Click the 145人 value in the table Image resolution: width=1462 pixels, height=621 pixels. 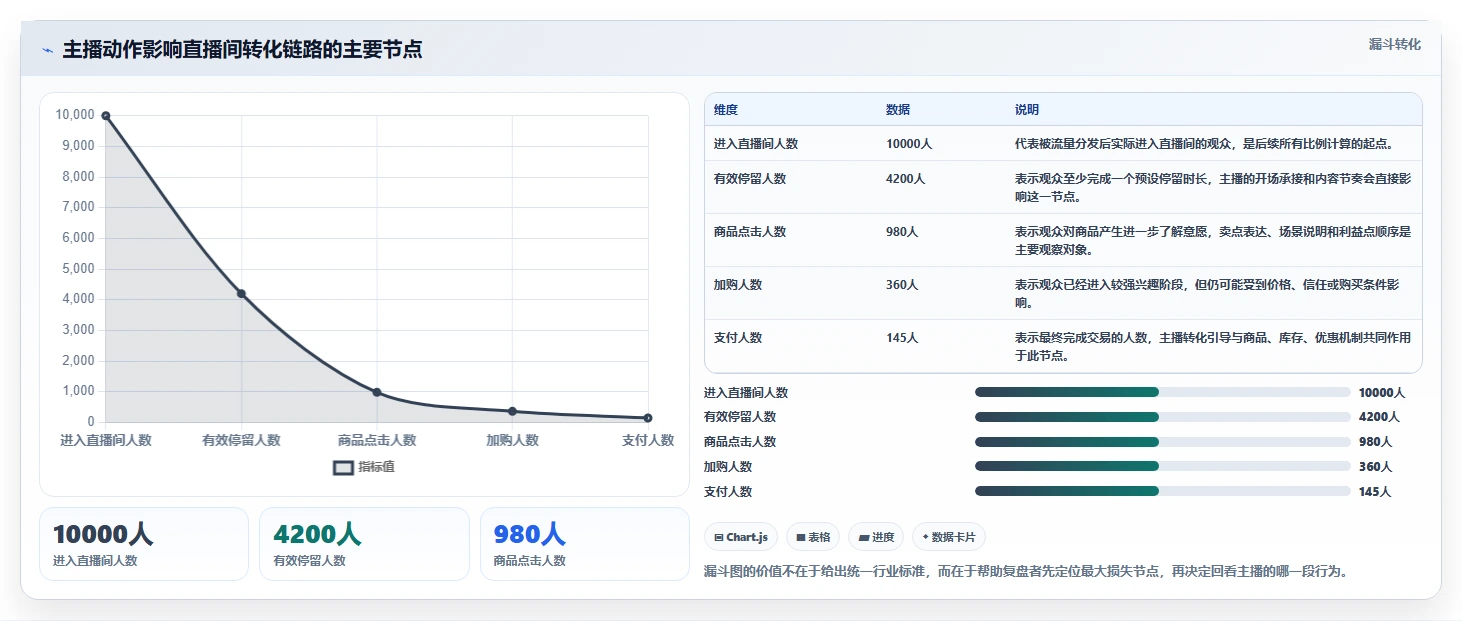coord(902,338)
